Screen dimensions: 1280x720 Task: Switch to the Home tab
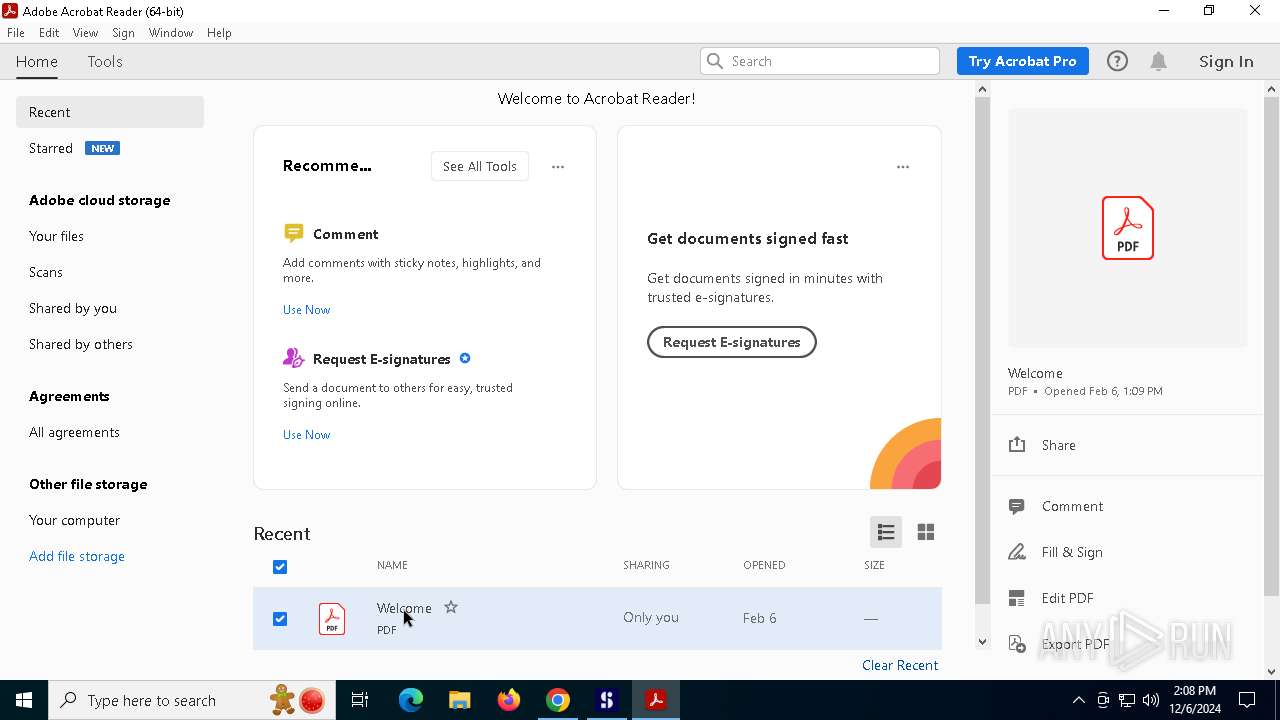pos(37,61)
